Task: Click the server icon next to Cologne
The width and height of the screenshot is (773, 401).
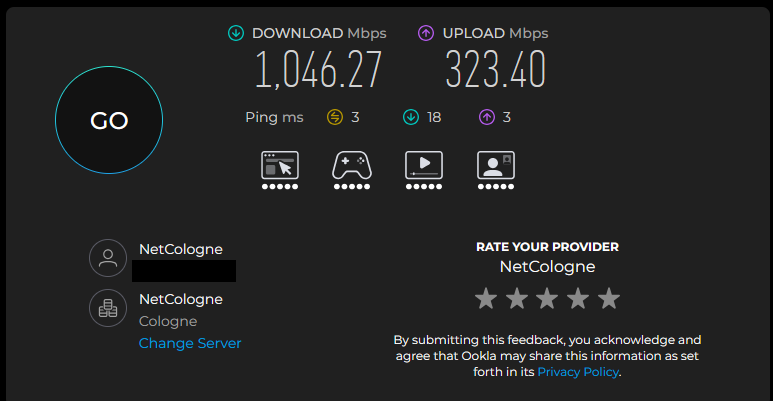Action: click(108, 308)
